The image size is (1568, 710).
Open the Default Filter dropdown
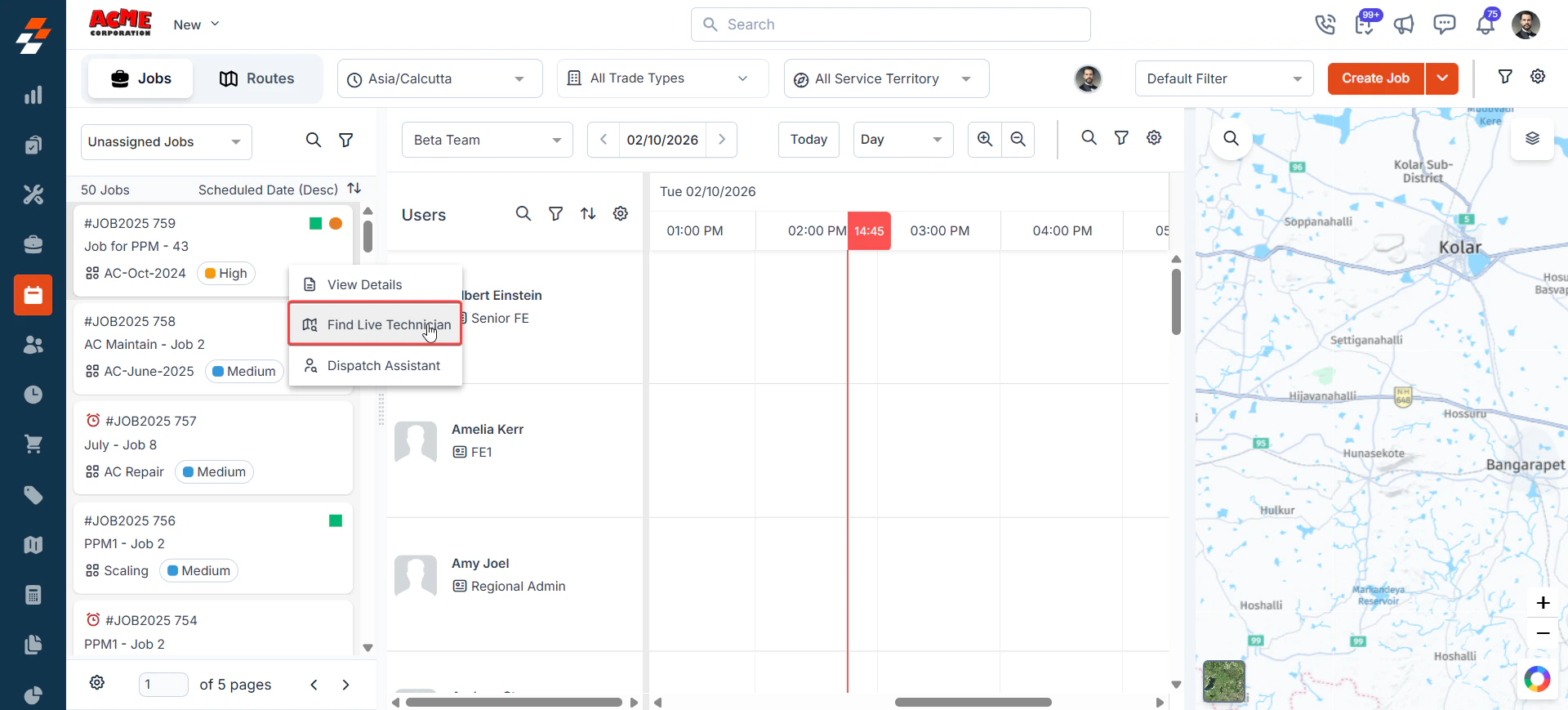(1224, 78)
